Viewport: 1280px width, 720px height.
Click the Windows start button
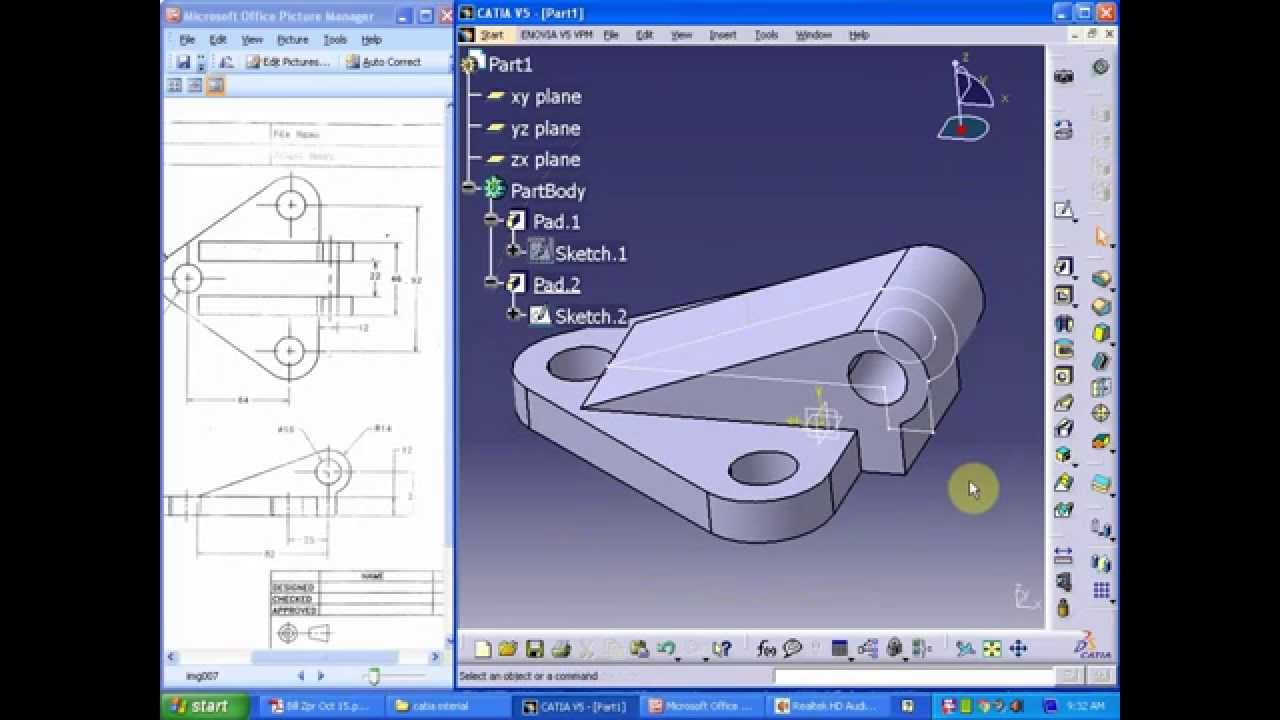tap(203, 706)
